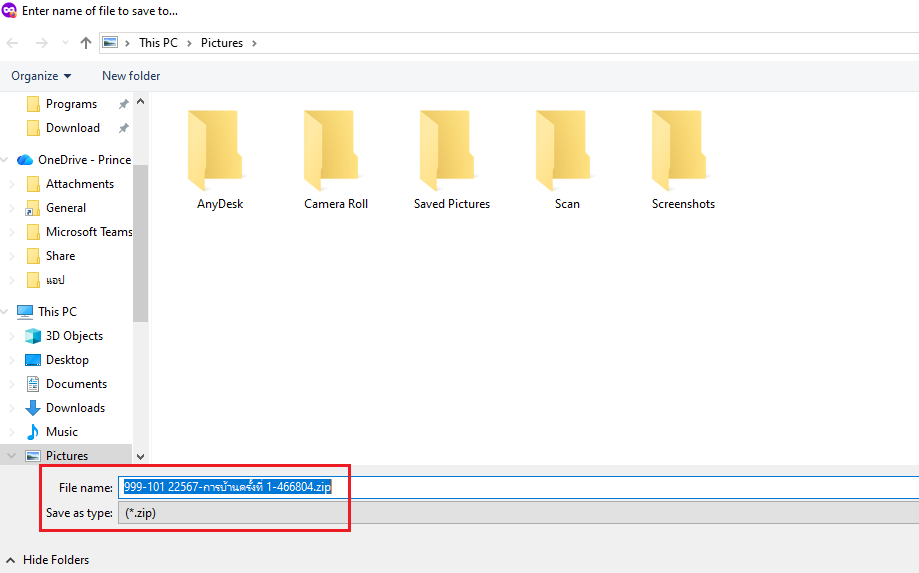Select Downloads in the navigation pane

tap(75, 408)
